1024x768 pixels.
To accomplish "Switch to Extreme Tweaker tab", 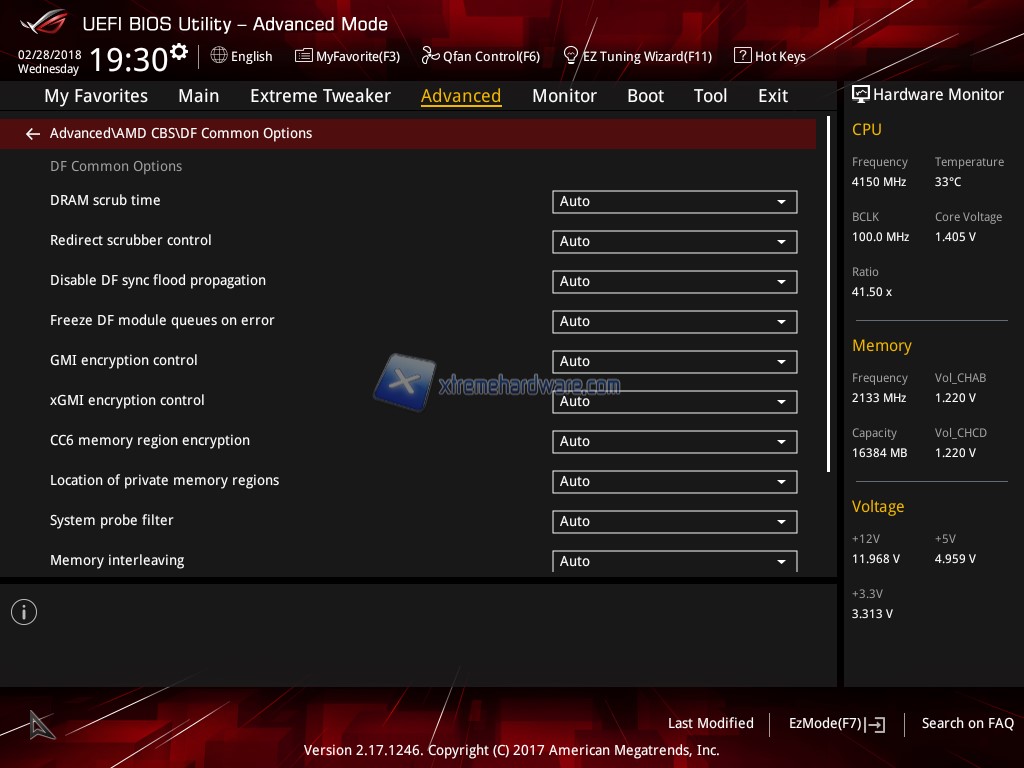I will click(320, 96).
